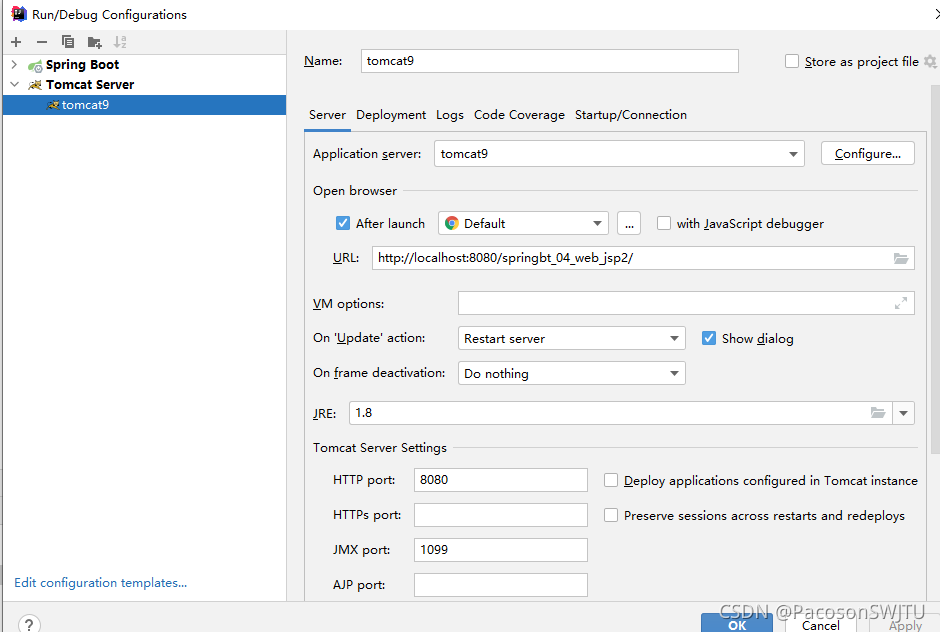Expand the VM options field
The image size is (940, 632).
pyautogui.click(x=900, y=303)
